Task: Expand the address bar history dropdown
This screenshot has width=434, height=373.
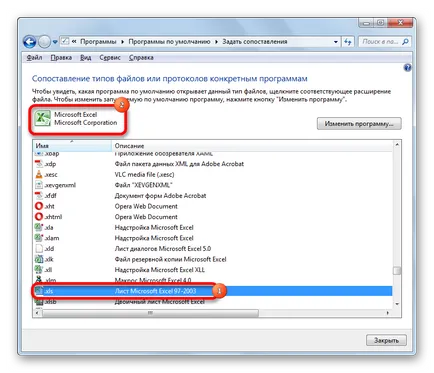Action: click(x=336, y=42)
